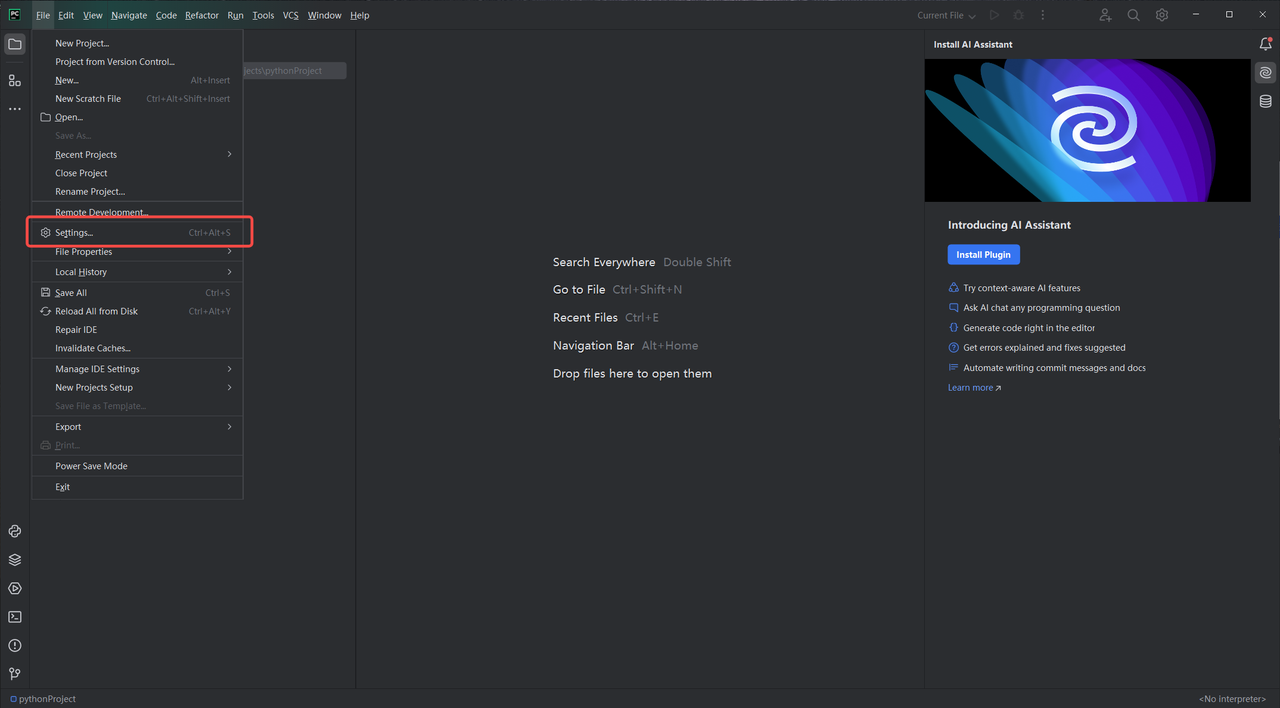Select Settings... from the File menu
This screenshot has height=708, width=1280.
(138, 233)
